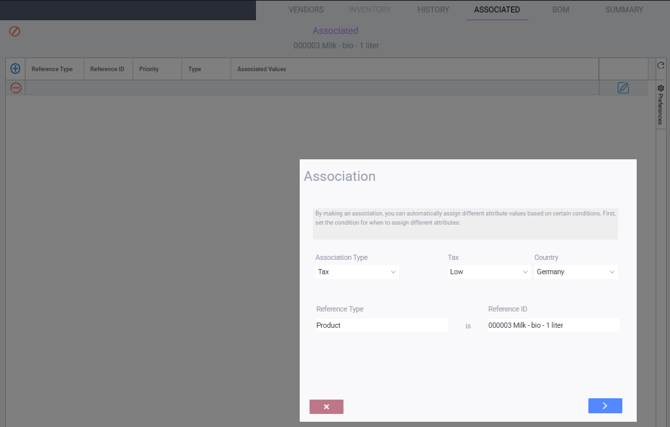Image resolution: width=670 pixels, height=427 pixels.
Task: Click the Associated Values column header
Action: tap(262, 69)
